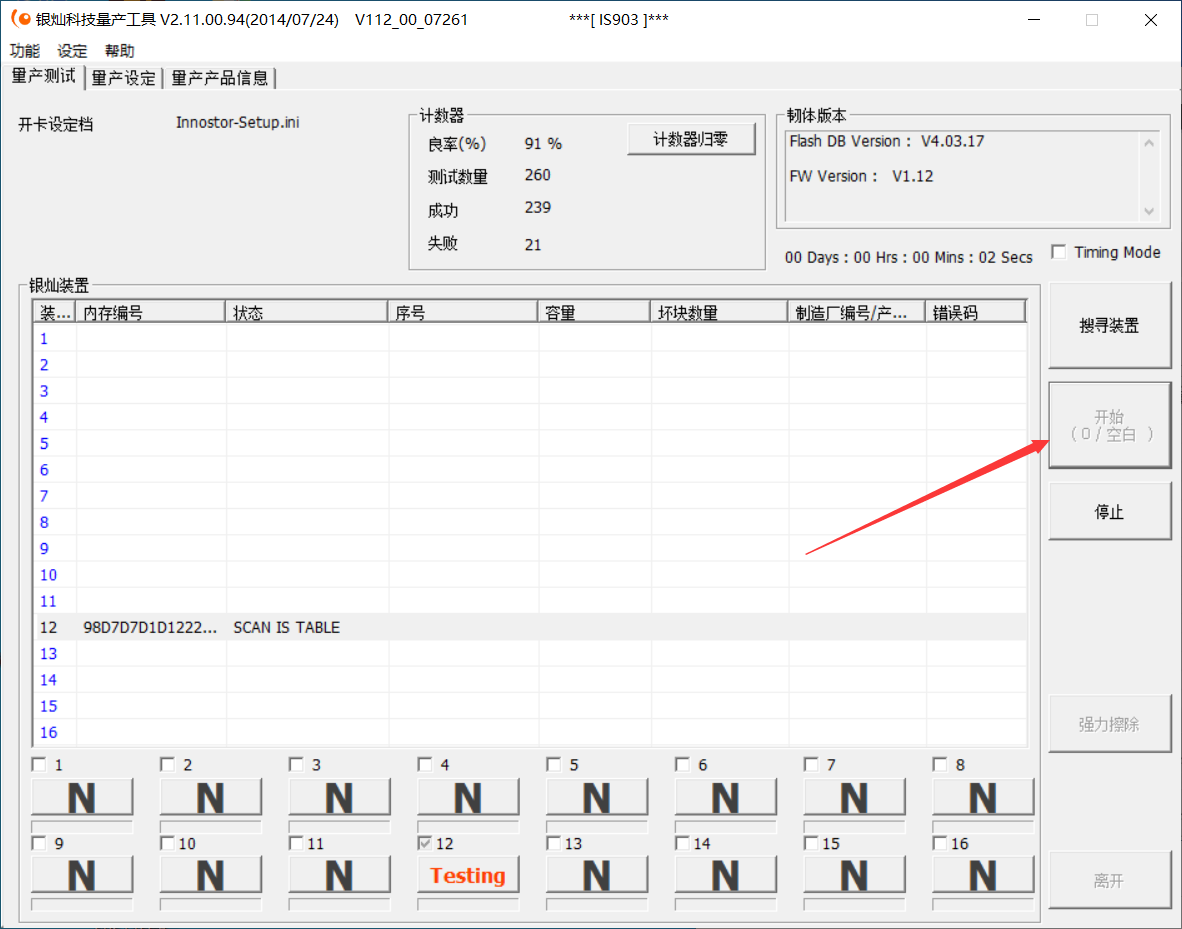Check the port 9 checkbox
Screen dimensions: 1182x929
tap(39, 843)
